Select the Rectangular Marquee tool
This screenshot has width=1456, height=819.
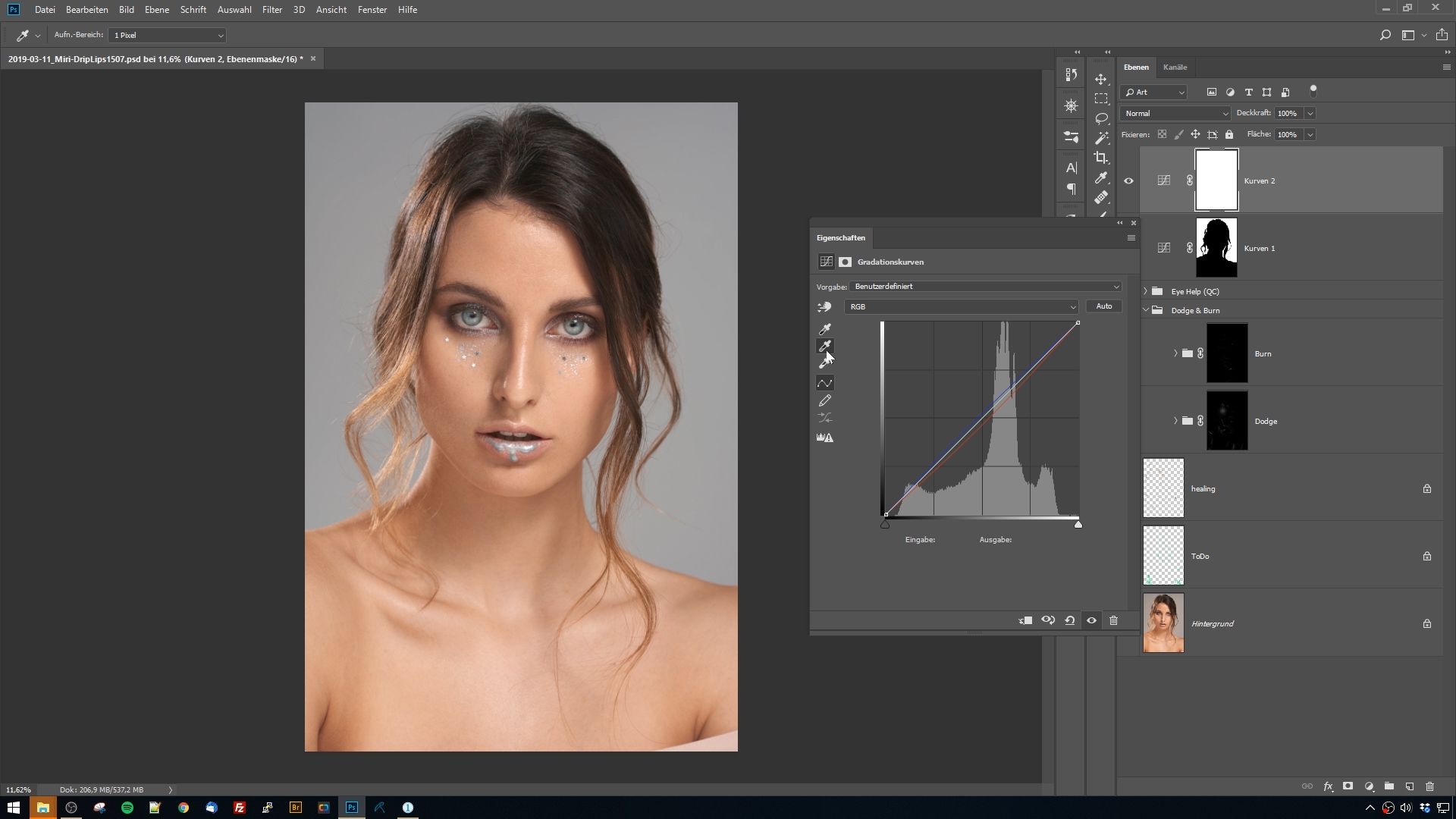tap(1101, 99)
